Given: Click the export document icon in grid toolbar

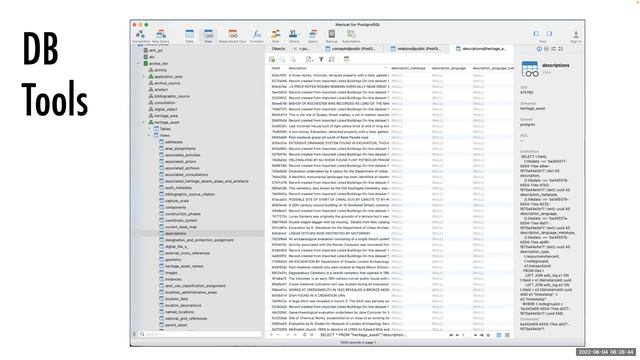Looking at the screenshot, I should [x=309, y=60].
